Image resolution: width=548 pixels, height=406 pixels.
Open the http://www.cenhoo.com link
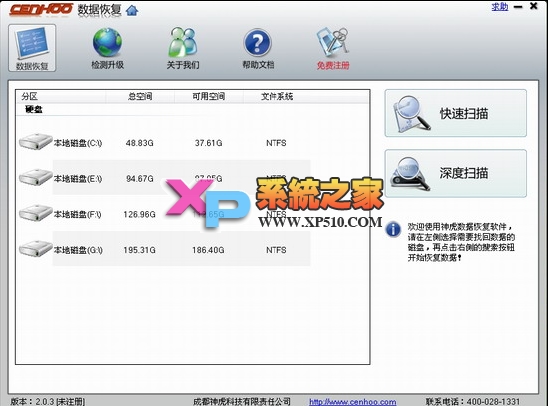[353, 402]
